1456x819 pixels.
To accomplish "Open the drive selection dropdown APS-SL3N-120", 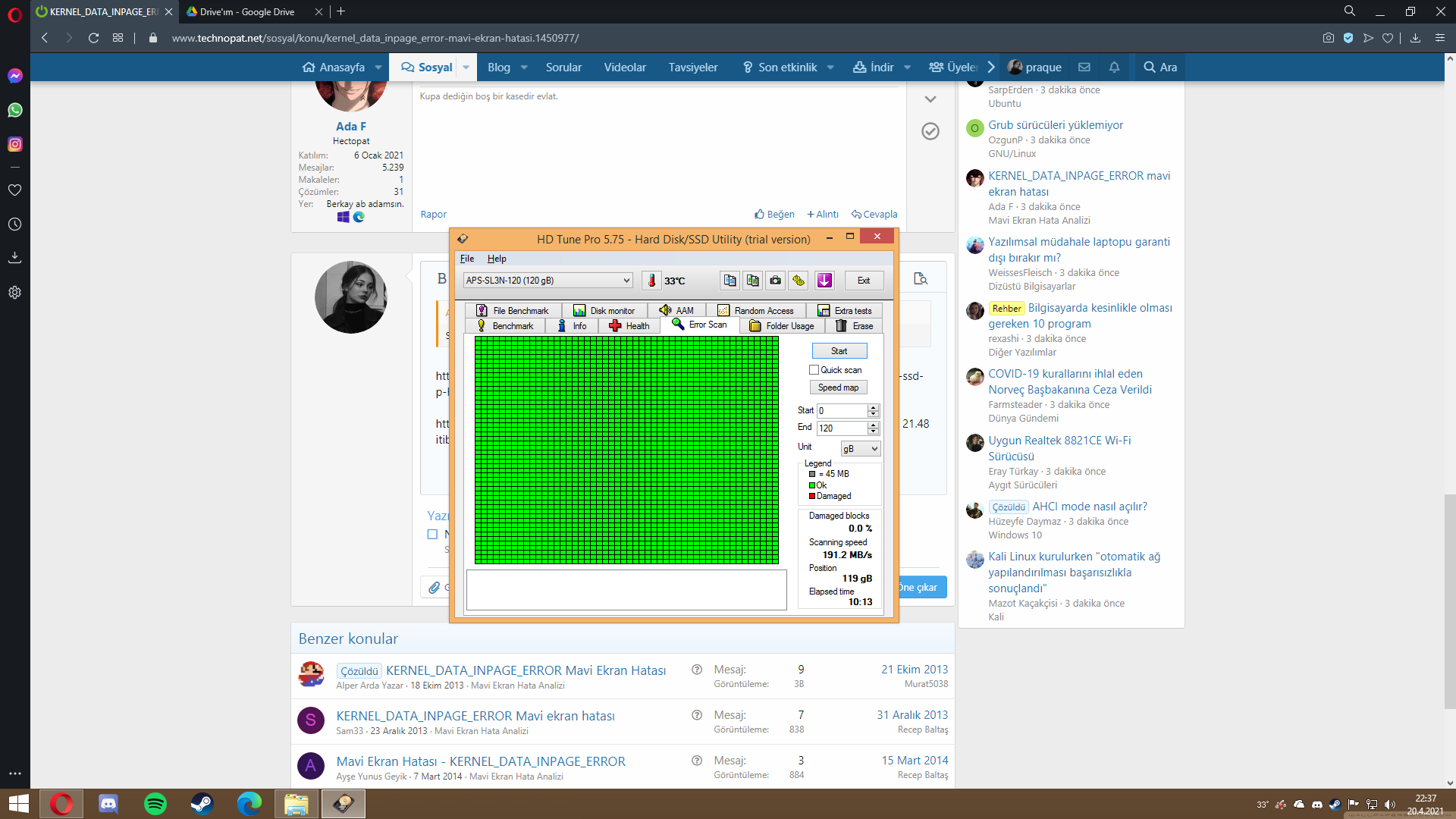I will tap(548, 281).
